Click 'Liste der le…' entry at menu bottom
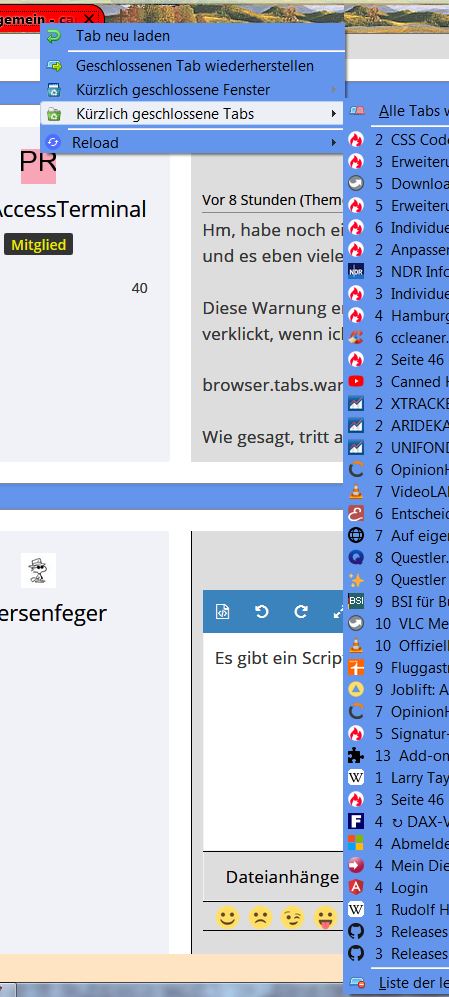The height and width of the screenshot is (997, 449). [x=399, y=983]
